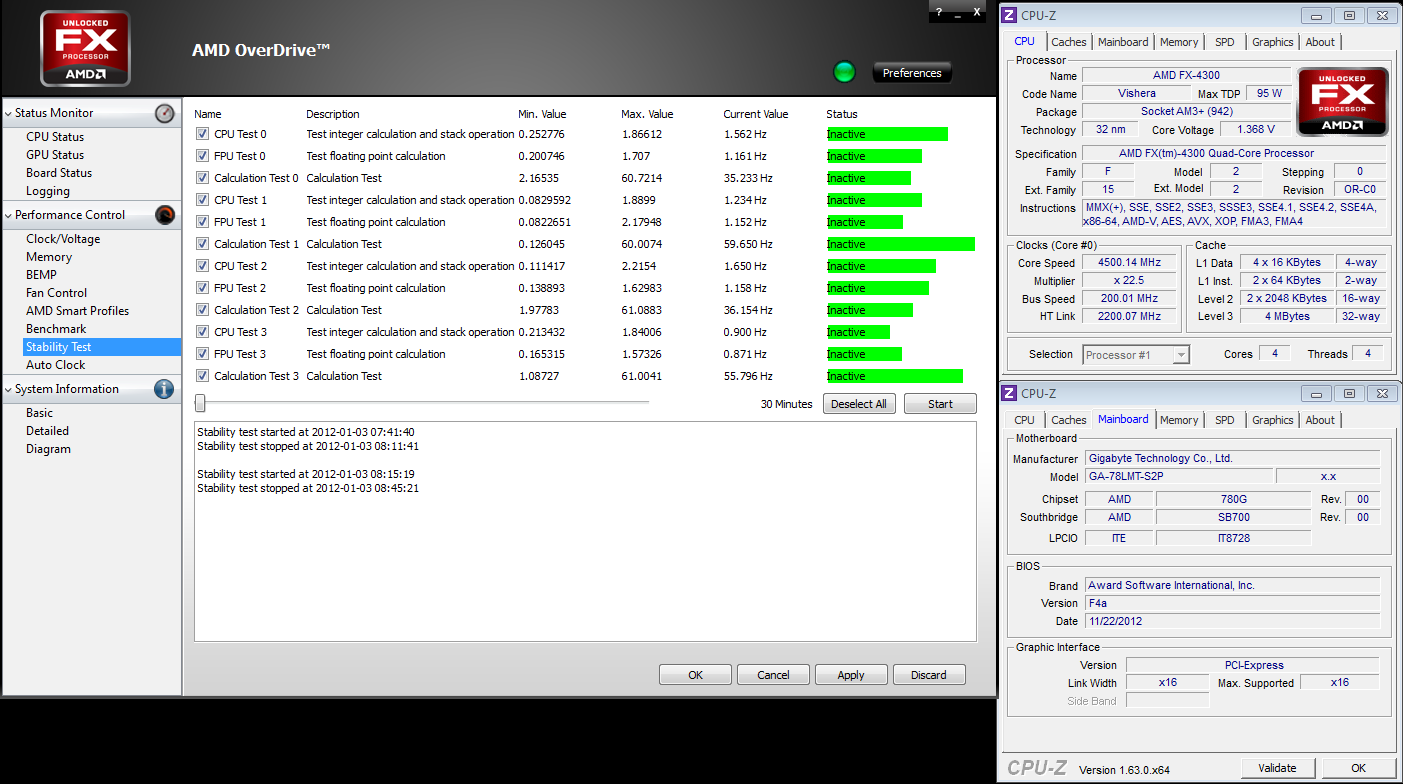
Task: Click the test duration slider handle
Action: click(200, 403)
